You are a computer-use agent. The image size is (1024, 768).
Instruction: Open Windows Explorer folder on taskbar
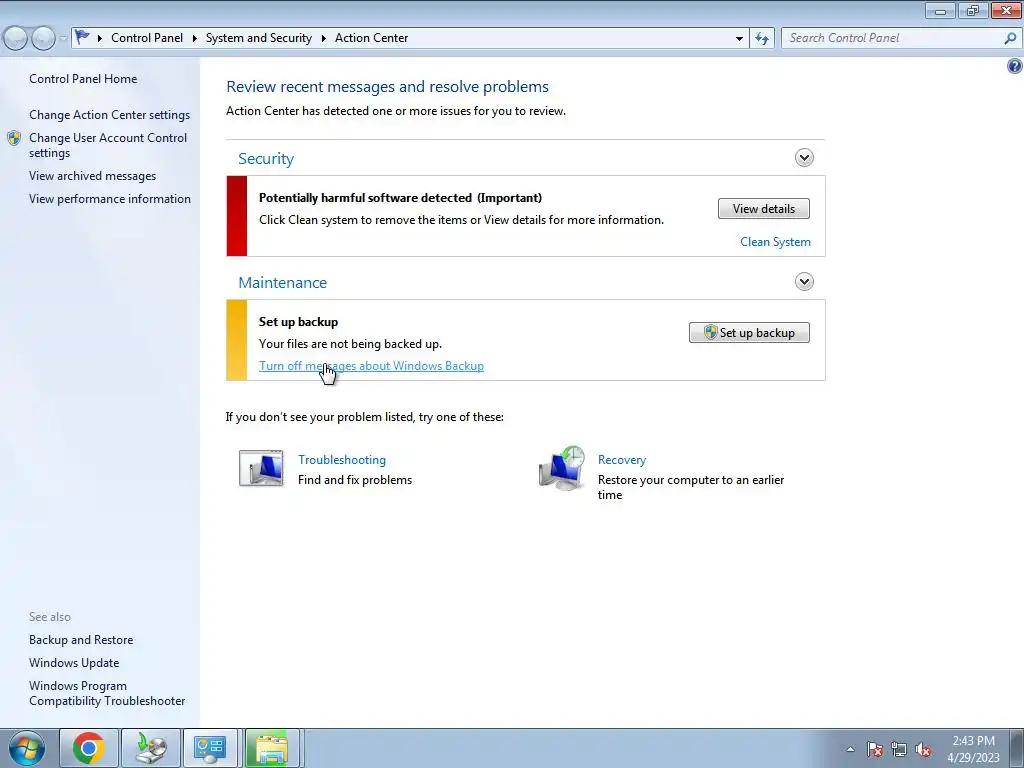(272, 748)
